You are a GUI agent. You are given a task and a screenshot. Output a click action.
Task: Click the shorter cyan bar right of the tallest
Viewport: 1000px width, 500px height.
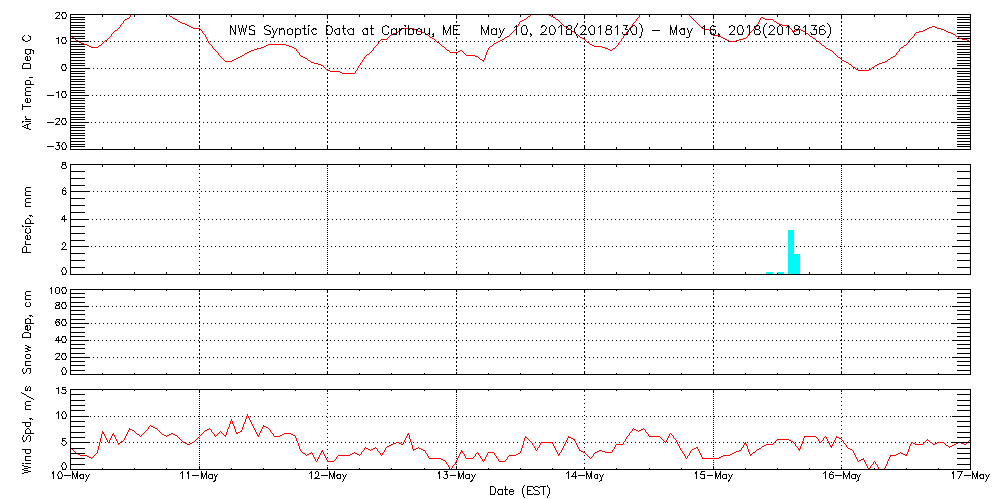coord(797,263)
